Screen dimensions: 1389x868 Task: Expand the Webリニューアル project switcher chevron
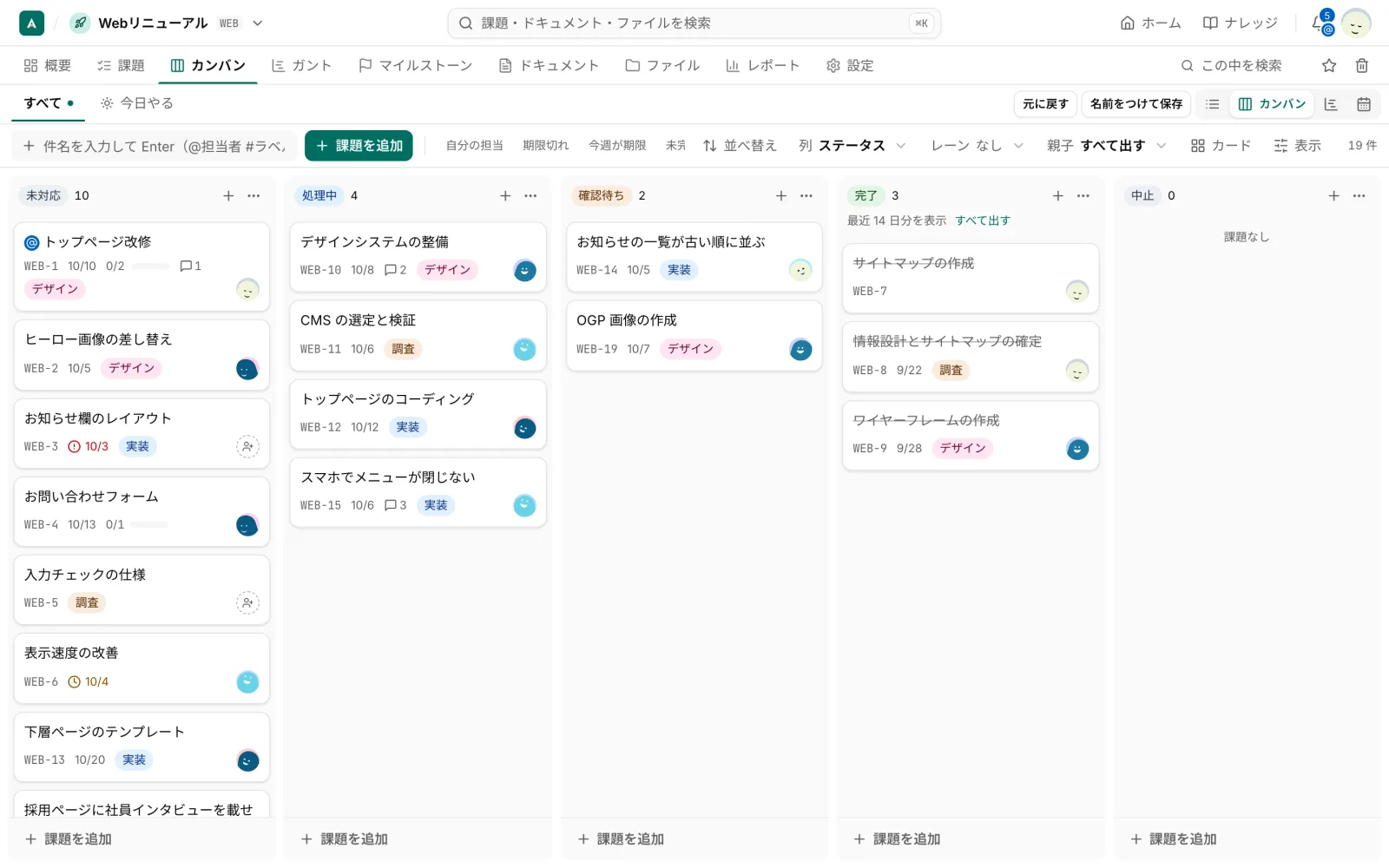click(x=258, y=23)
